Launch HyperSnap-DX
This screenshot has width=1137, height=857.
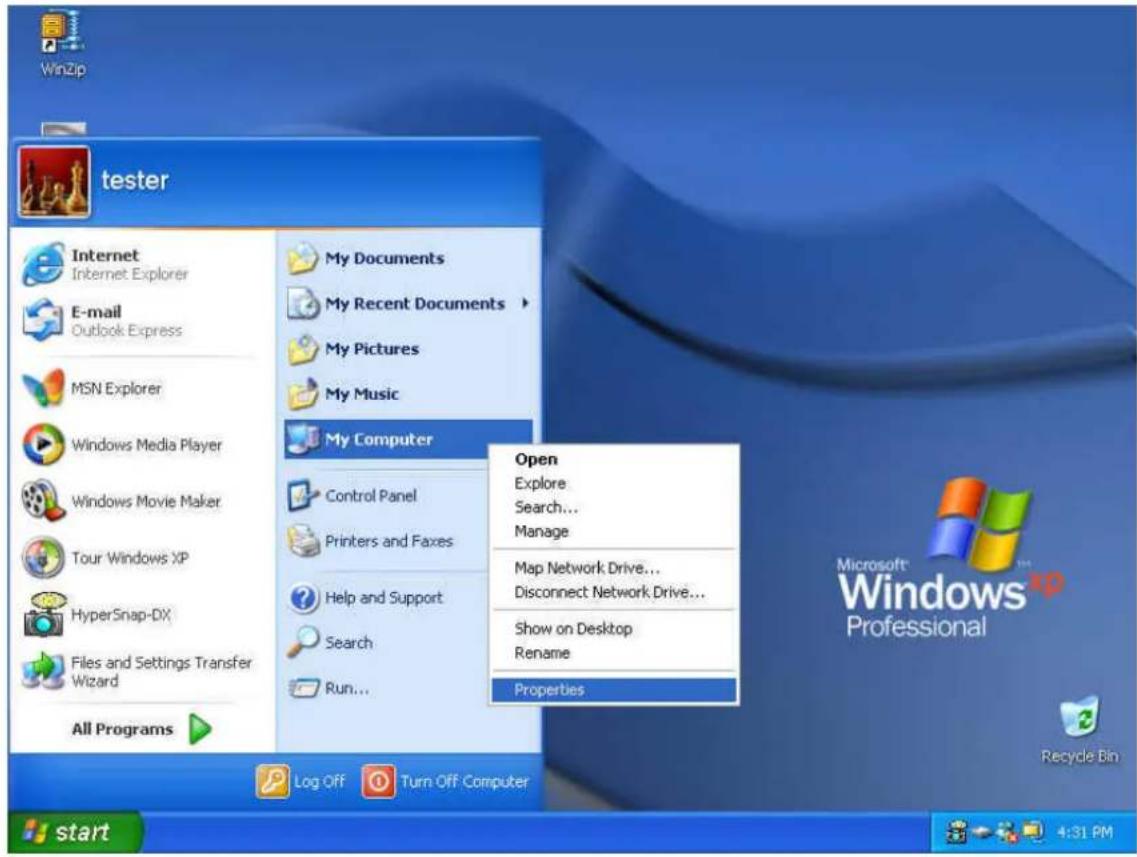(x=97, y=614)
